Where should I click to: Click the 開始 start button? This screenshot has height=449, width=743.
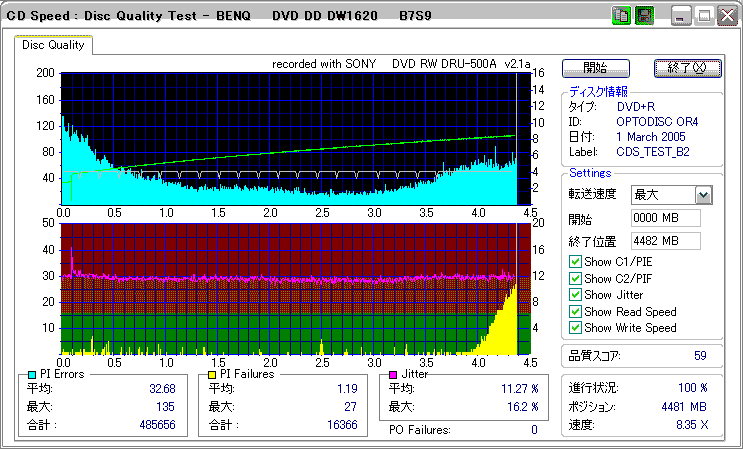click(x=596, y=68)
